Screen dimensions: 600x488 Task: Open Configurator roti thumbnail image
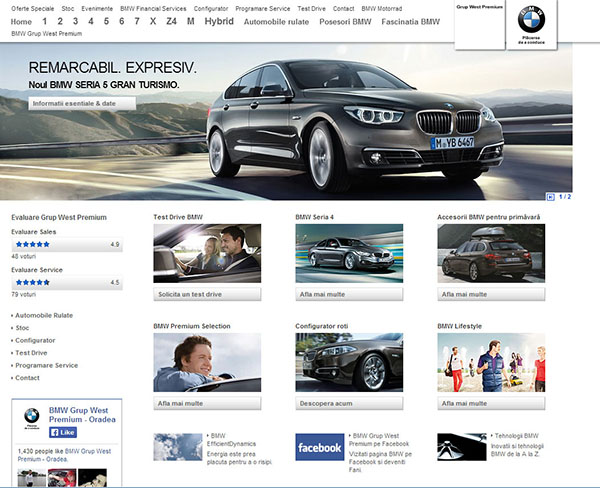tap(349, 362)
